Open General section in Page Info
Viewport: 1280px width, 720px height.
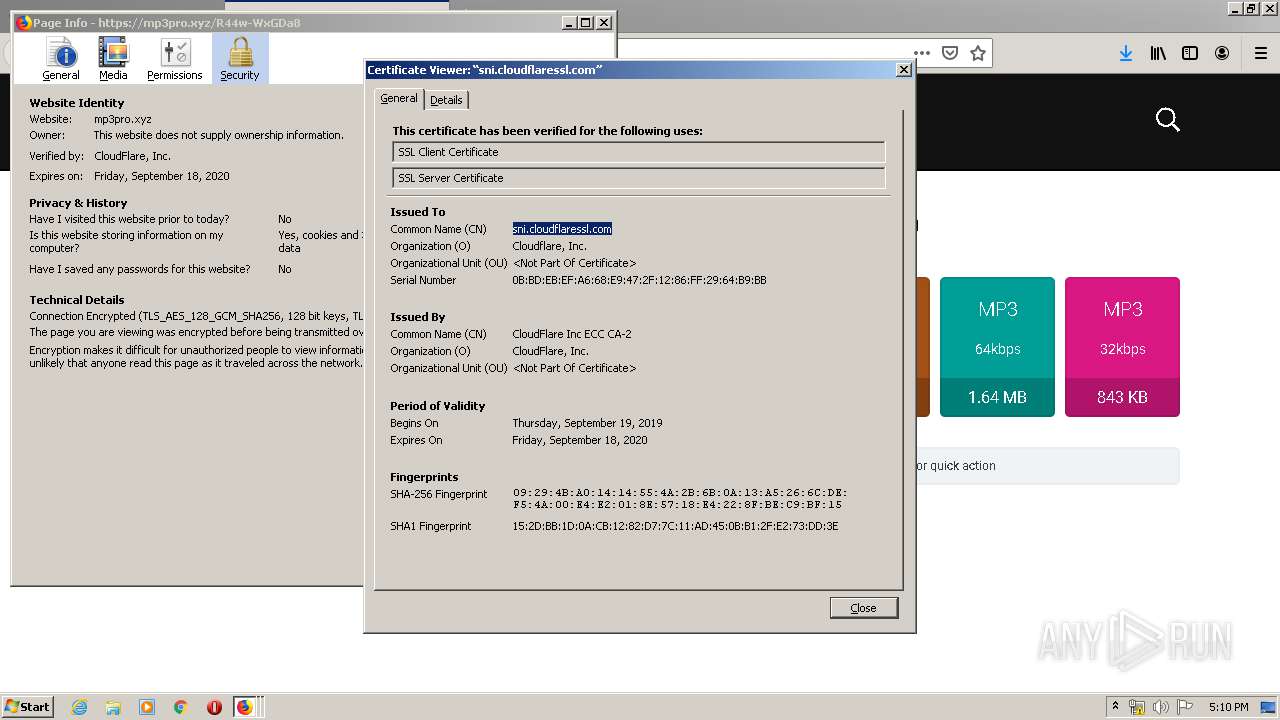[61, 60]
